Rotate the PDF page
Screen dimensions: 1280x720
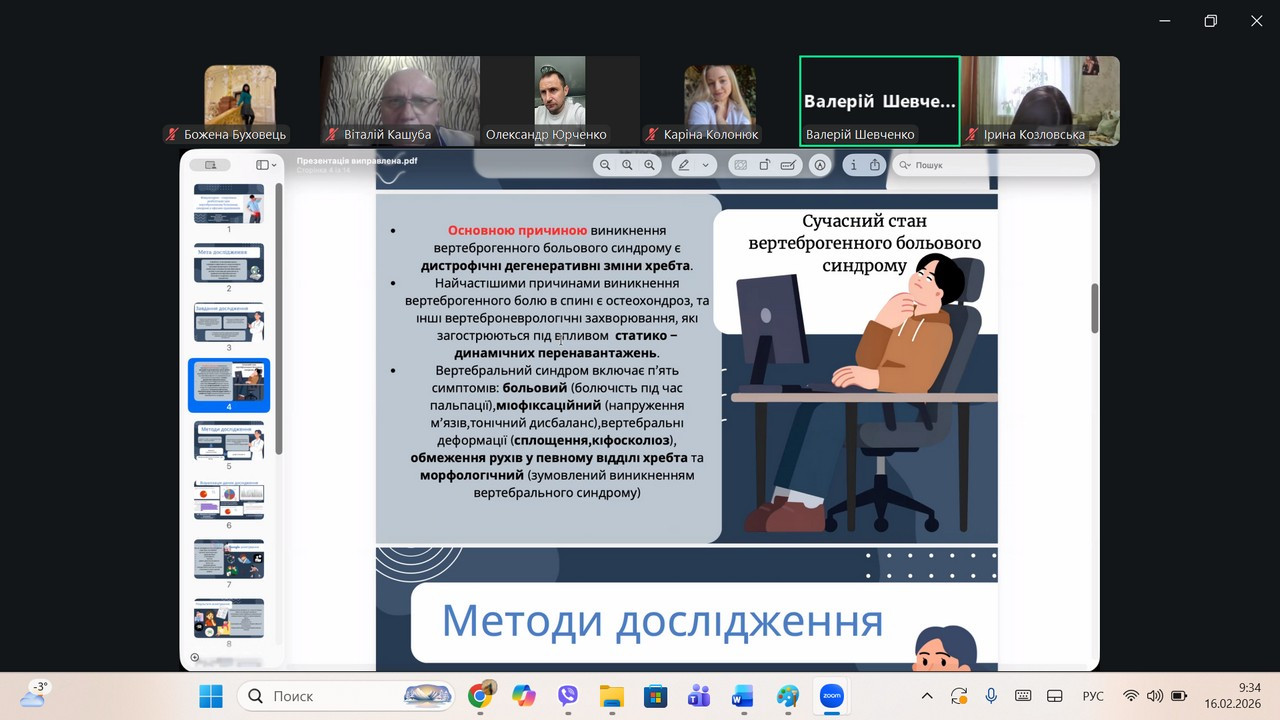765,165
